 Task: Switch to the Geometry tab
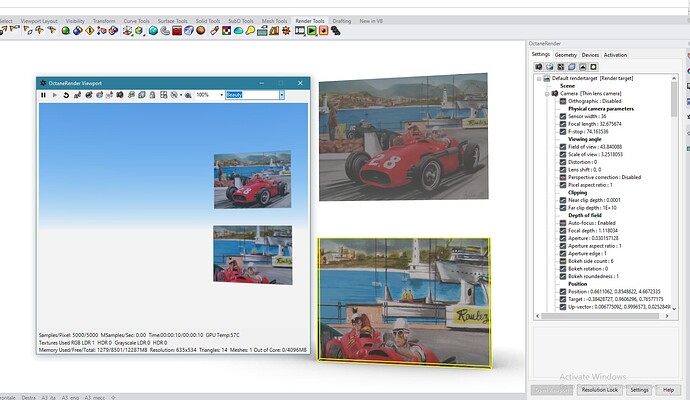coord(565,55)
